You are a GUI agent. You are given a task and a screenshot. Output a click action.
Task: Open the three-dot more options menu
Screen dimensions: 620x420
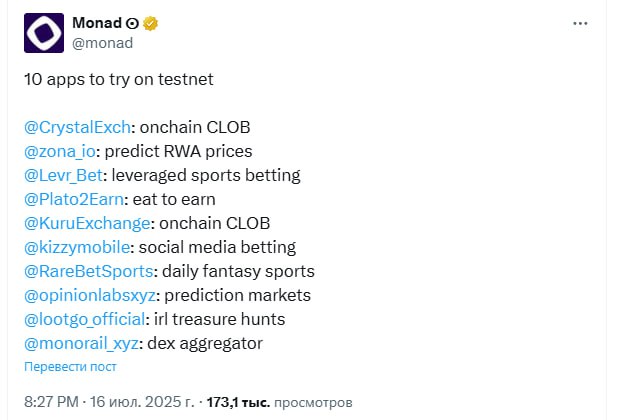pyautogui.click(x=580, y=24)
